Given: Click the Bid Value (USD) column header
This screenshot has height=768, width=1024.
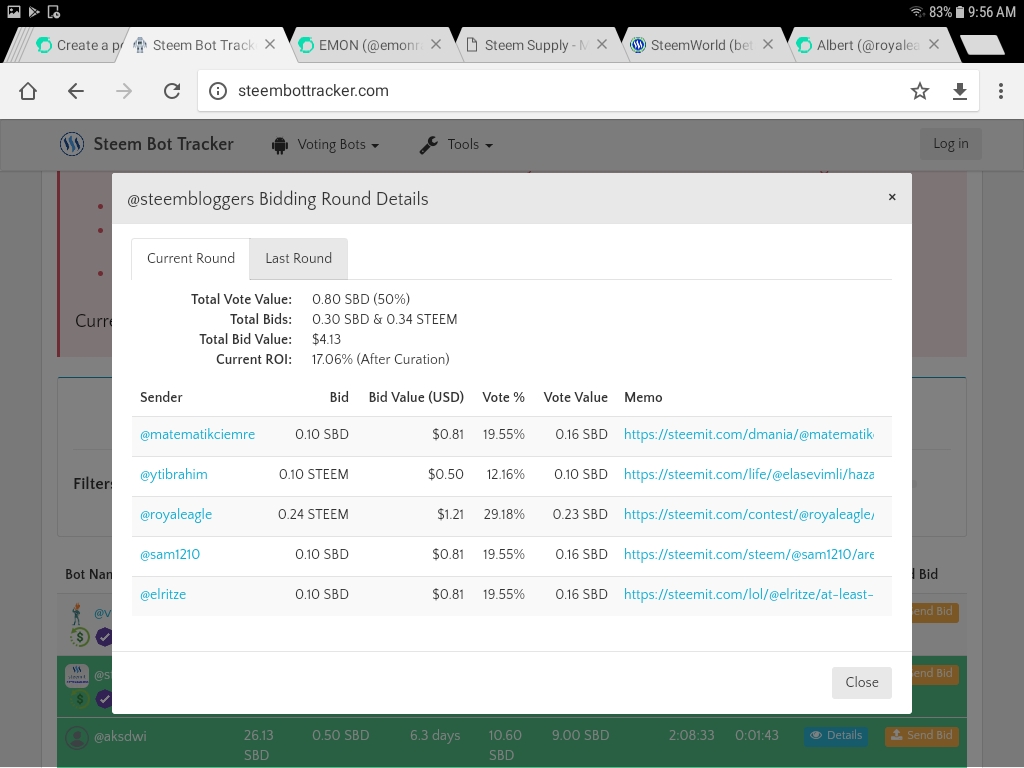Looking at the screenshot, I should 416,397.
